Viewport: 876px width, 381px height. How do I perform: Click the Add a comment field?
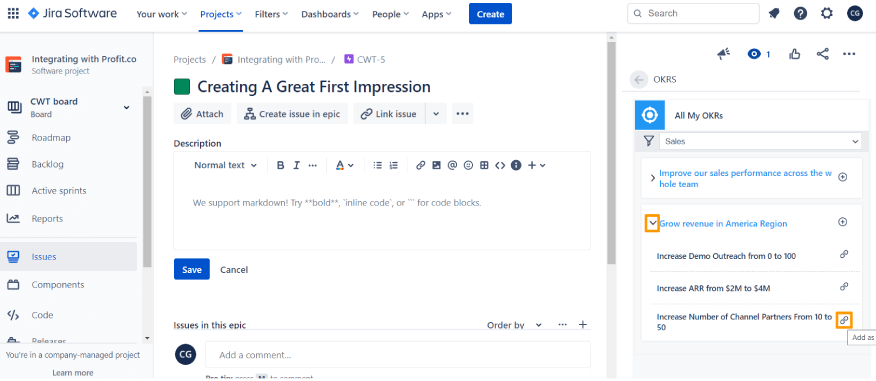(x=398, y=355)
